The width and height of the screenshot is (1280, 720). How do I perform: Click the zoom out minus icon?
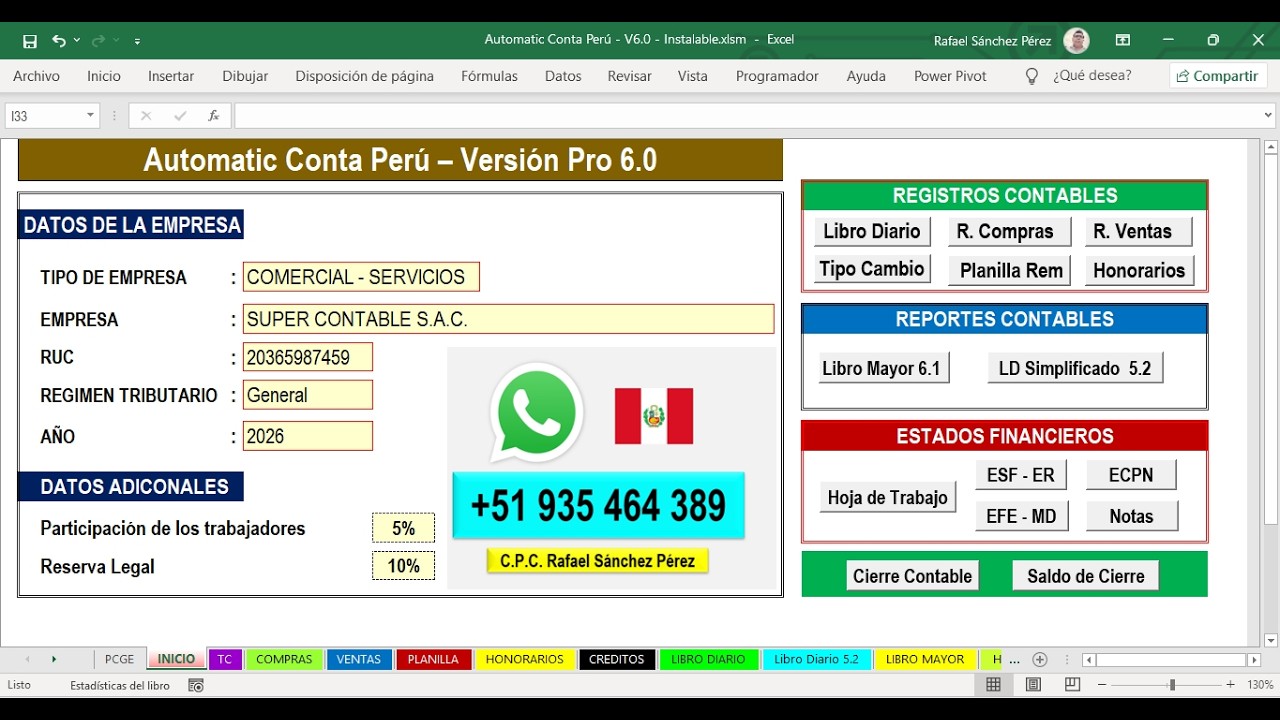pos(1102,685)
